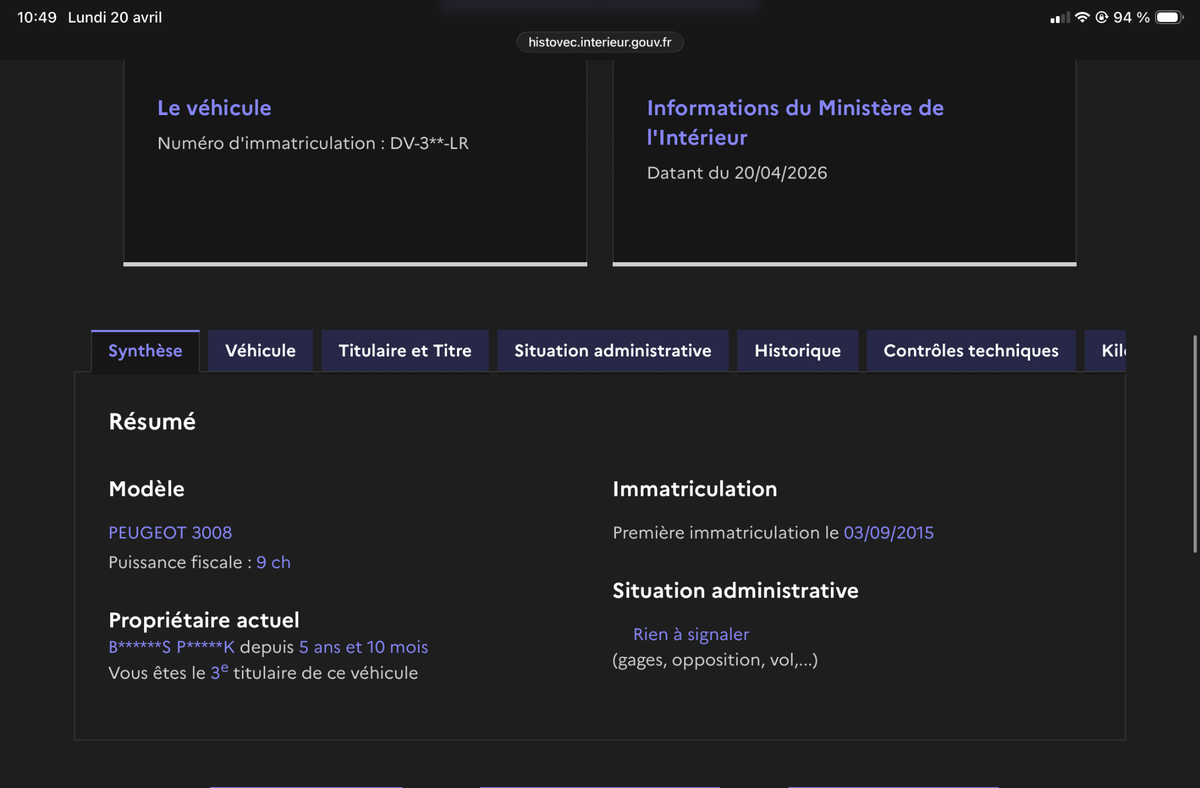Click the '9 ch' fiscal power value
1200x788 pixels.
point(273,563)
